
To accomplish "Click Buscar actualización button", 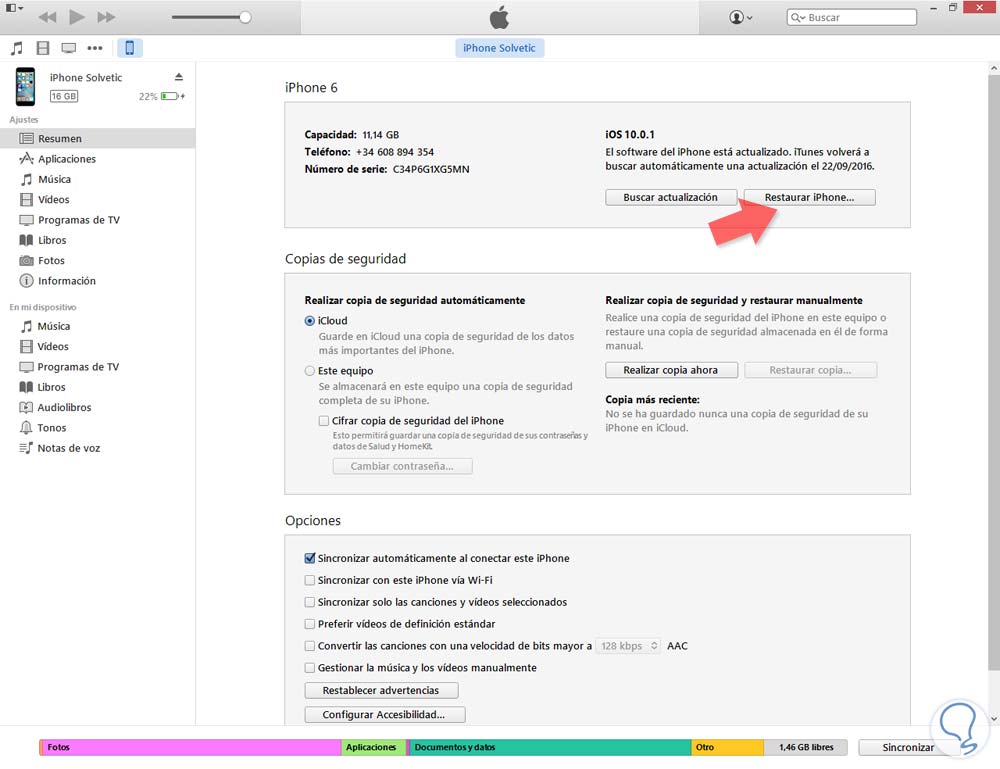I will pyautogui.click(x=670, y=198).
